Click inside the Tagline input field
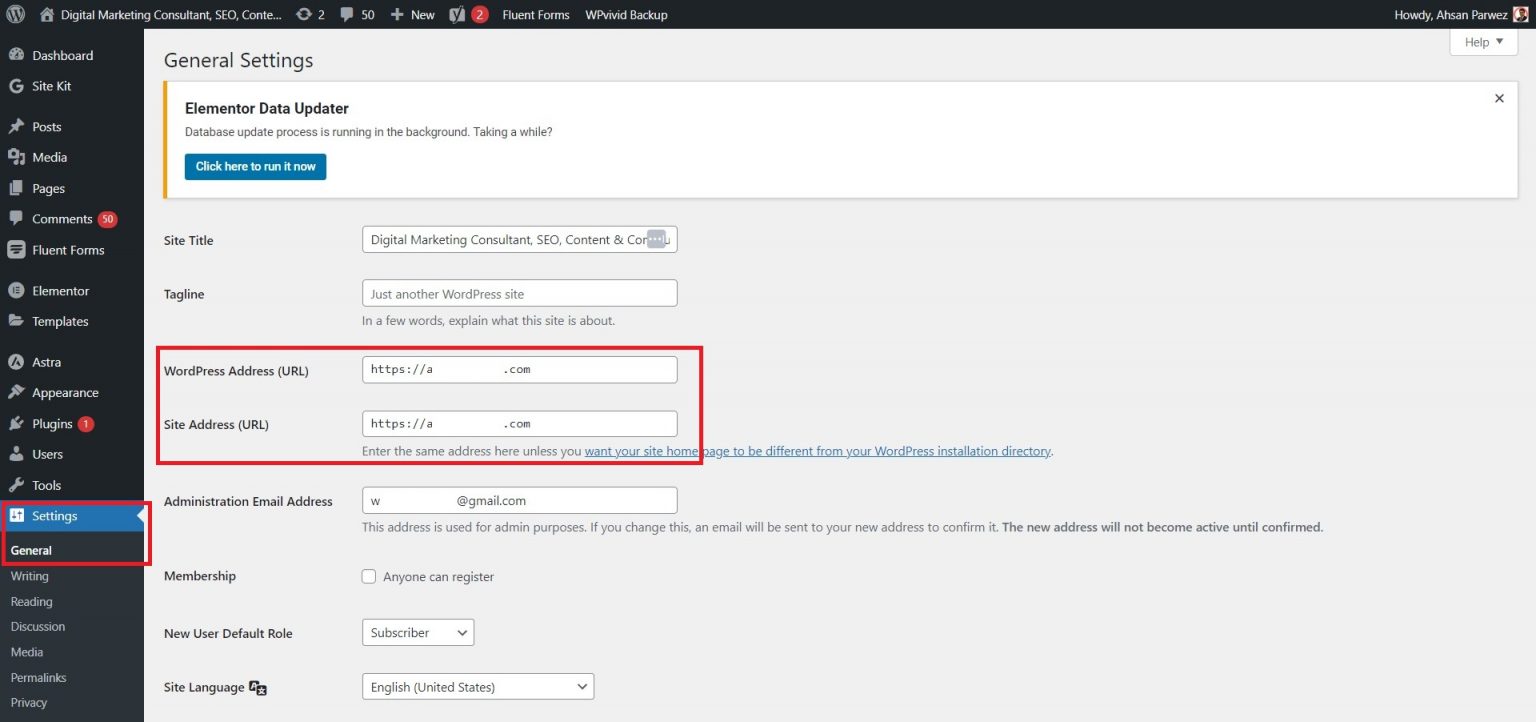Screen dimensions: 1536x722 (519, 292)
